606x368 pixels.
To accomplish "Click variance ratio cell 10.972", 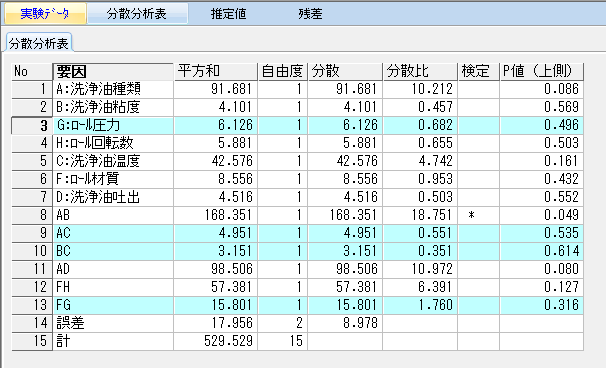I will [420, 269].
